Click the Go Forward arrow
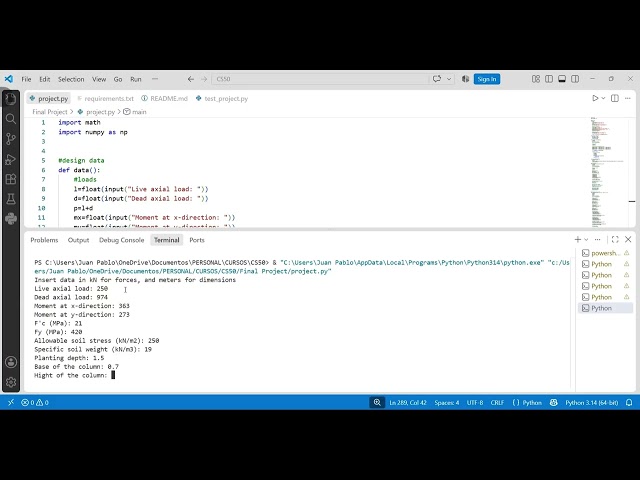 tap(204, 79)
